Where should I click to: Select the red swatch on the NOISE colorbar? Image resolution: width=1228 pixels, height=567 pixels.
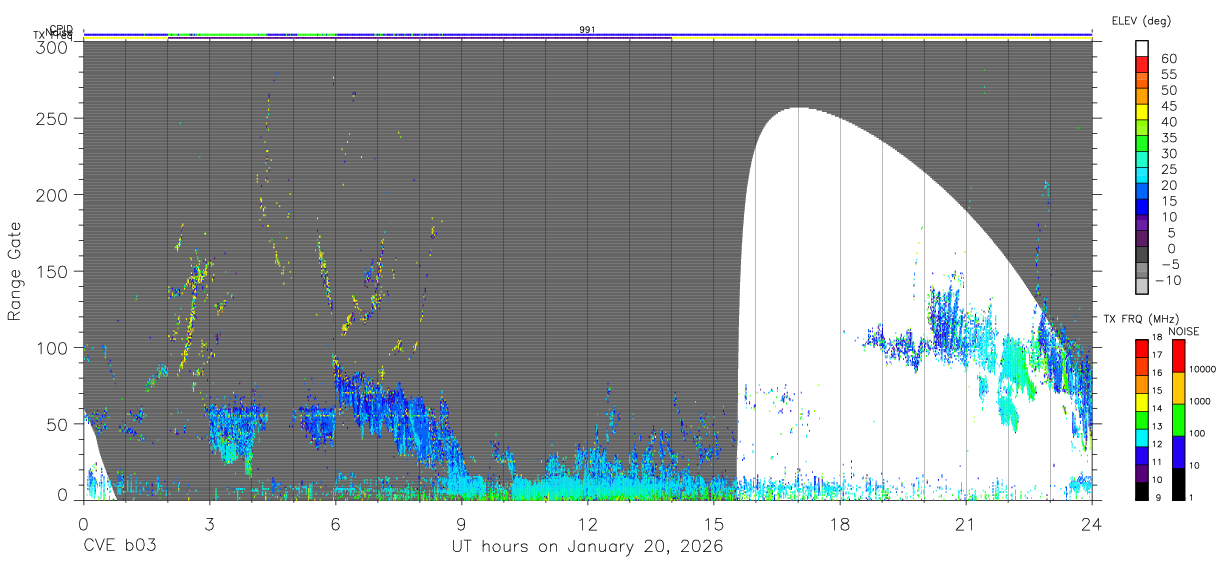[x=1179, y=356]
